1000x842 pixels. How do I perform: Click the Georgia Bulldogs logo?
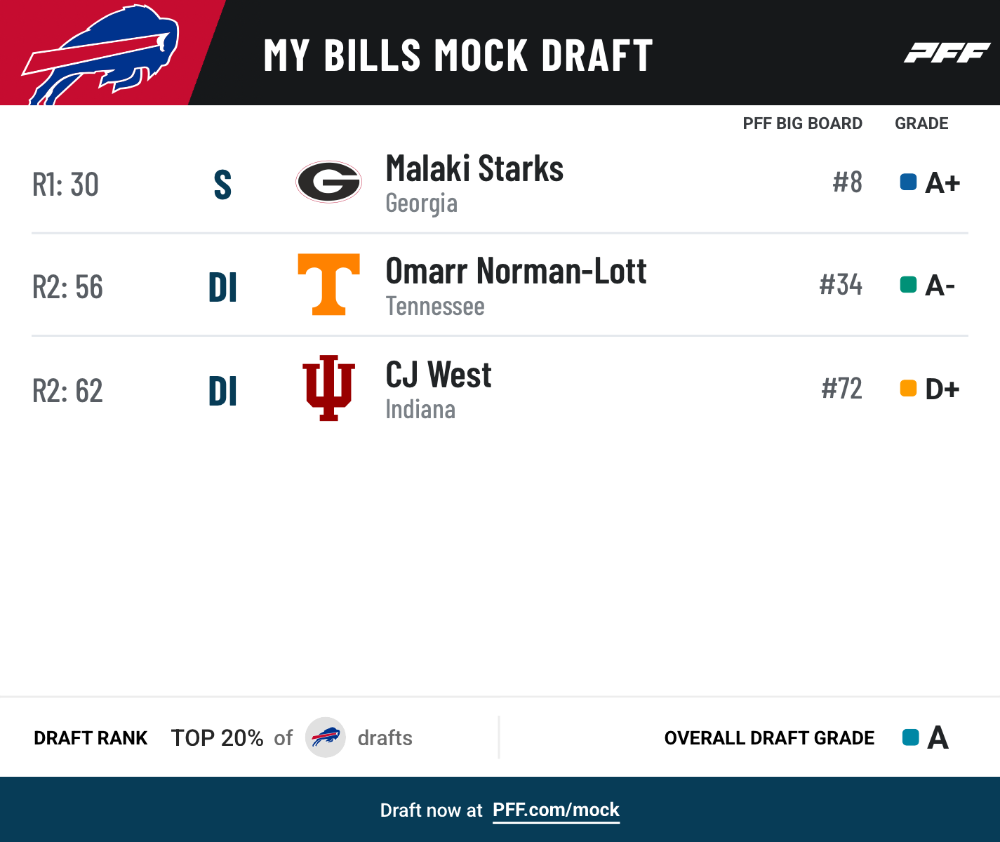pos(328,182)
